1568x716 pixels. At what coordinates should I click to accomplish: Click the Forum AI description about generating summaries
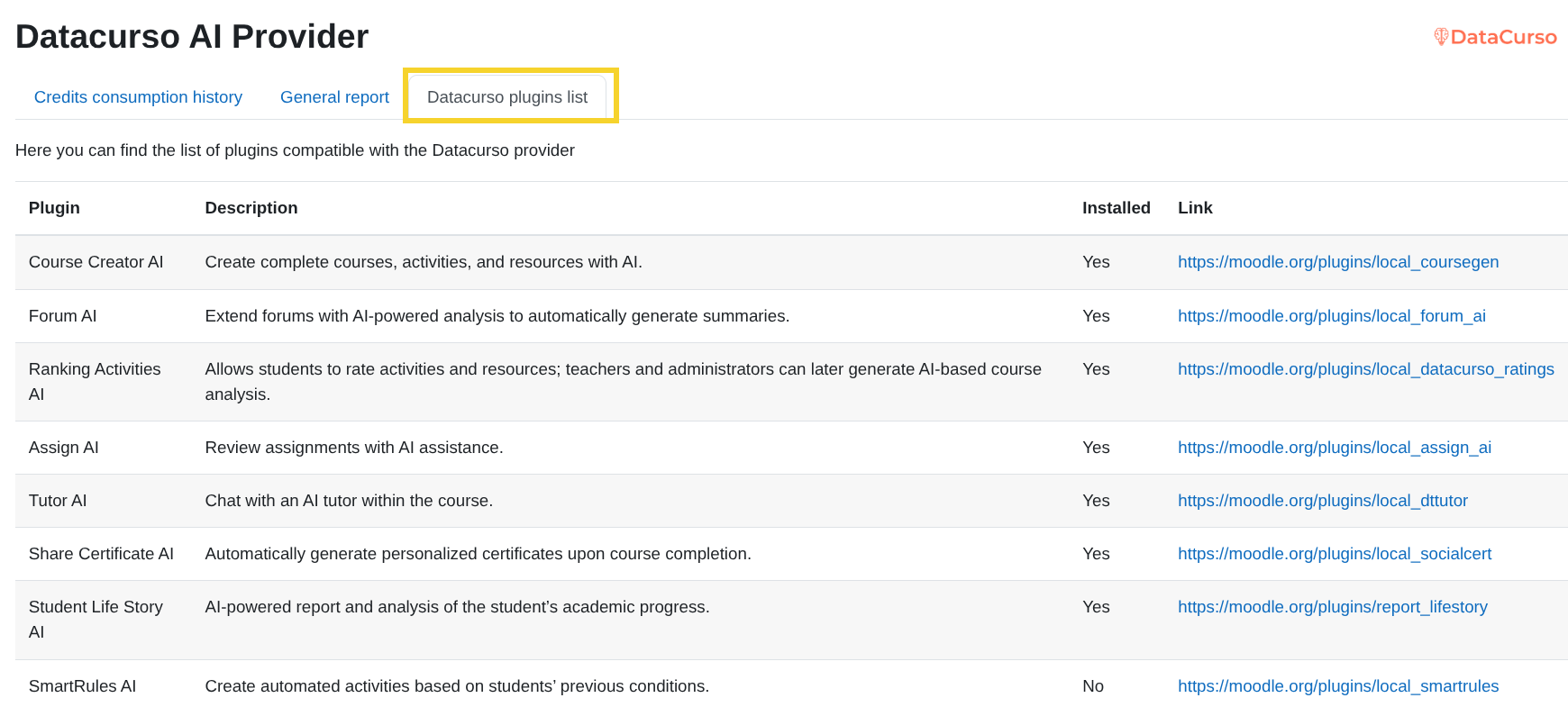click(x=497, y=316)
